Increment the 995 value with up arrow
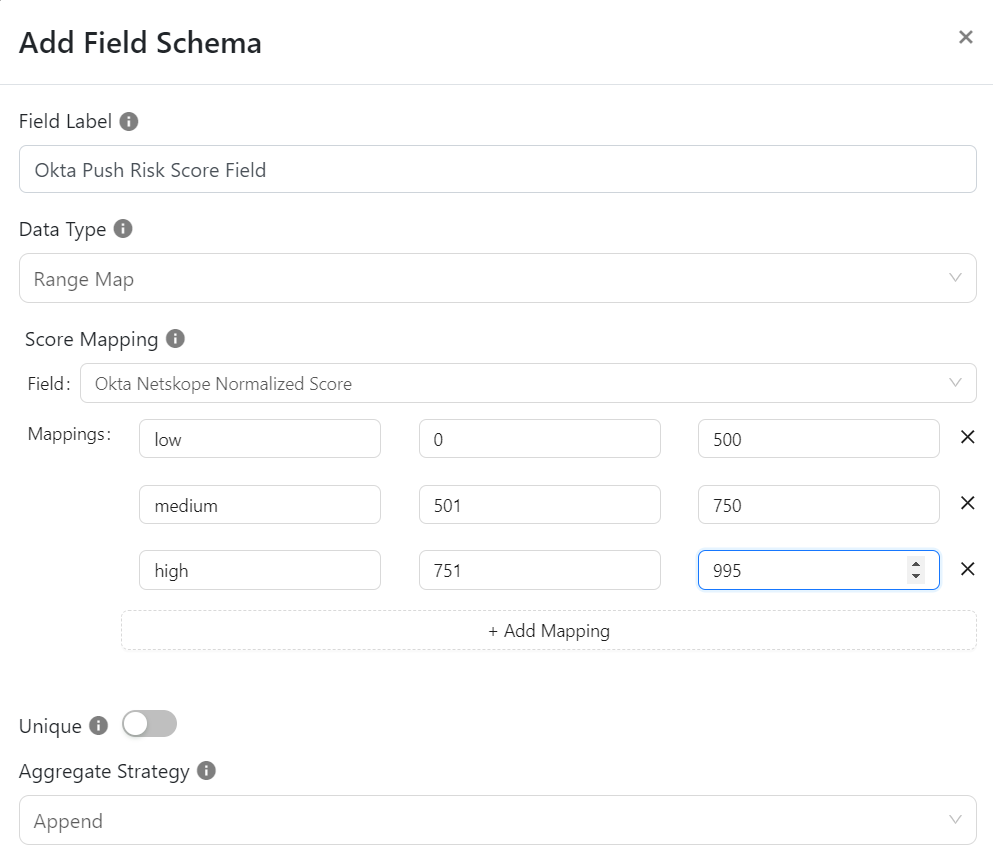This screenshot has height=854, width=993. [916, 563]
